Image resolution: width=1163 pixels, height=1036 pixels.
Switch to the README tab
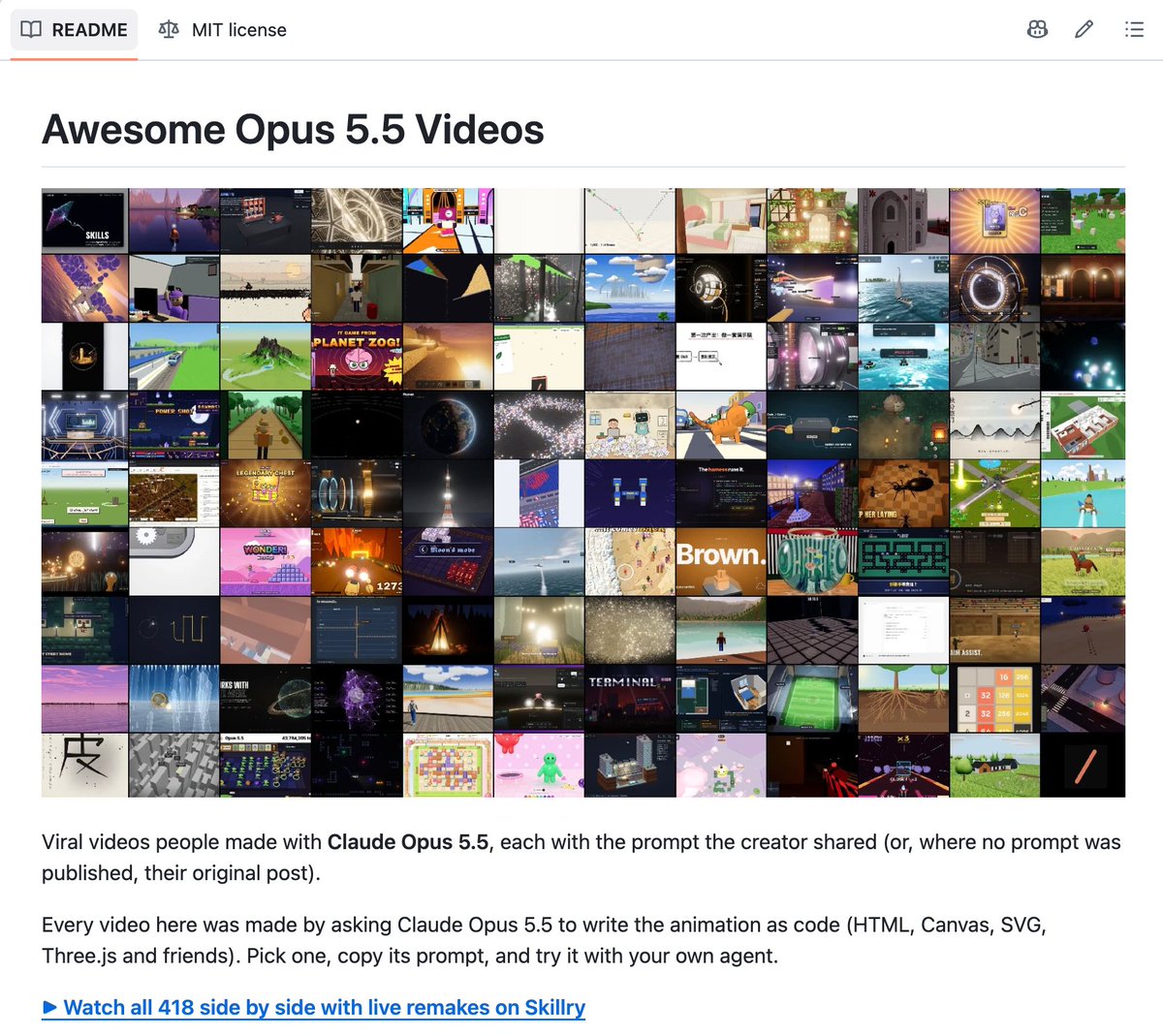[x=75, y=29]
